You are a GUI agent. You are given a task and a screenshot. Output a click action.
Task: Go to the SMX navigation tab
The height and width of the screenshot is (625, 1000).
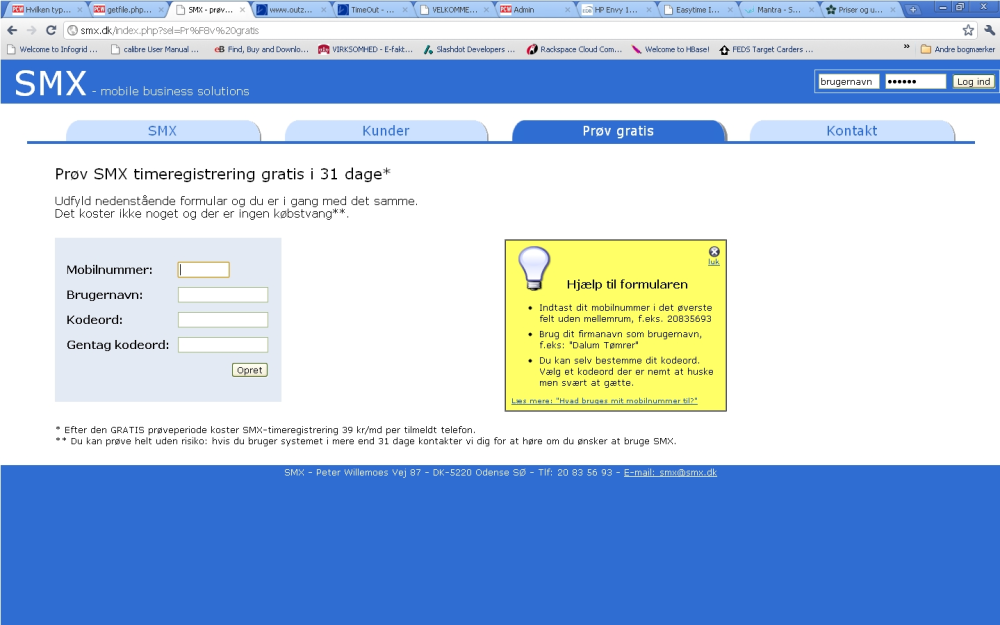[163, 131]
